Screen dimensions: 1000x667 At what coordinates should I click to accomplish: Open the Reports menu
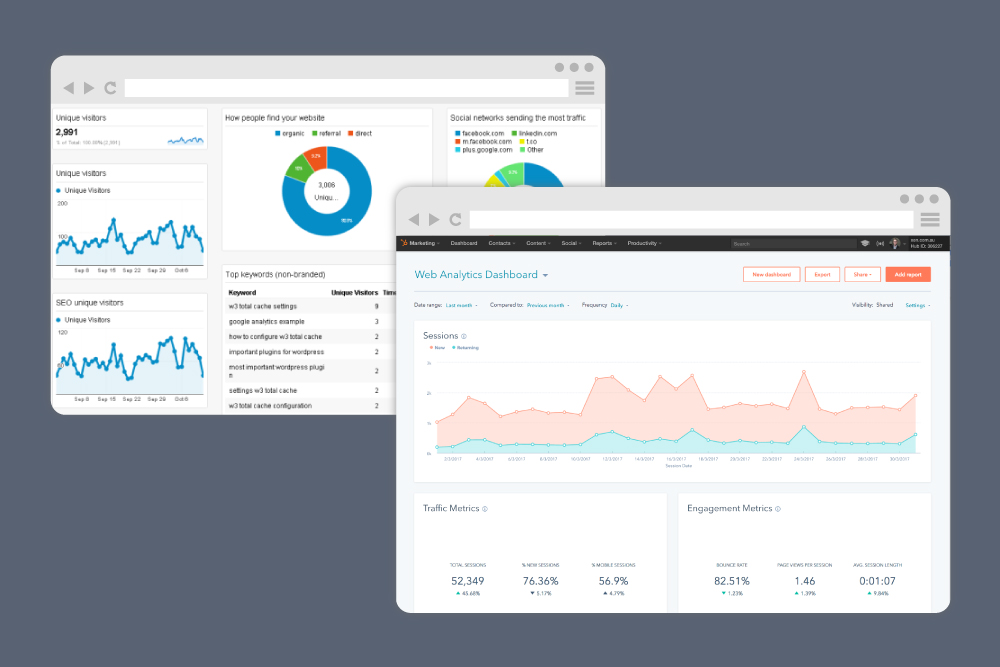click(605, 243)
